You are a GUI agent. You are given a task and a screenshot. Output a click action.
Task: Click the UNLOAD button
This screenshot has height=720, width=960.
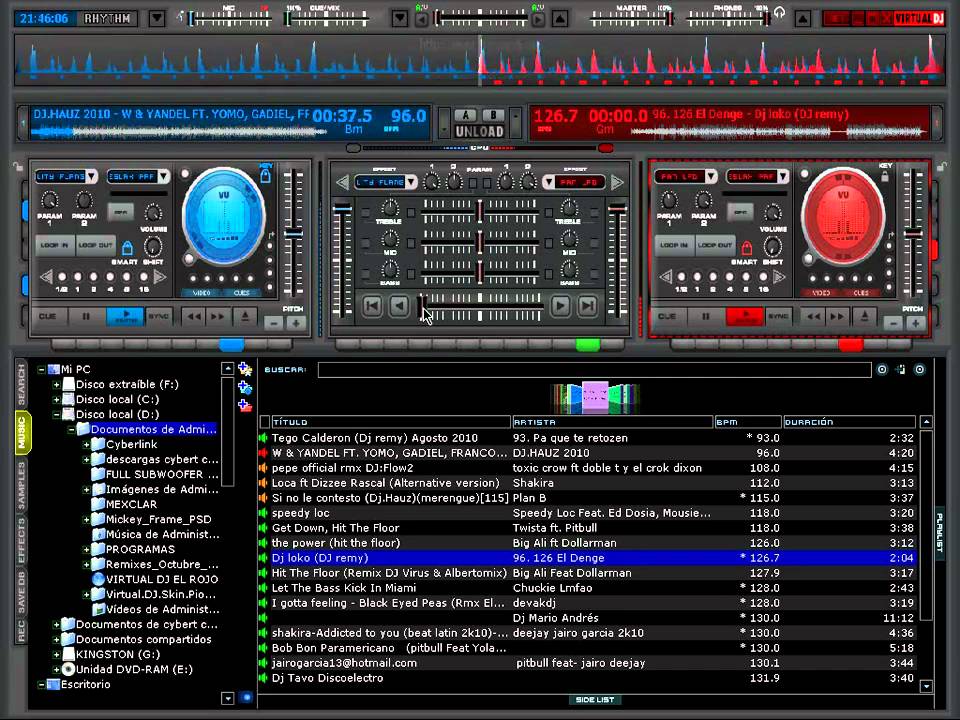coord(479,131)
